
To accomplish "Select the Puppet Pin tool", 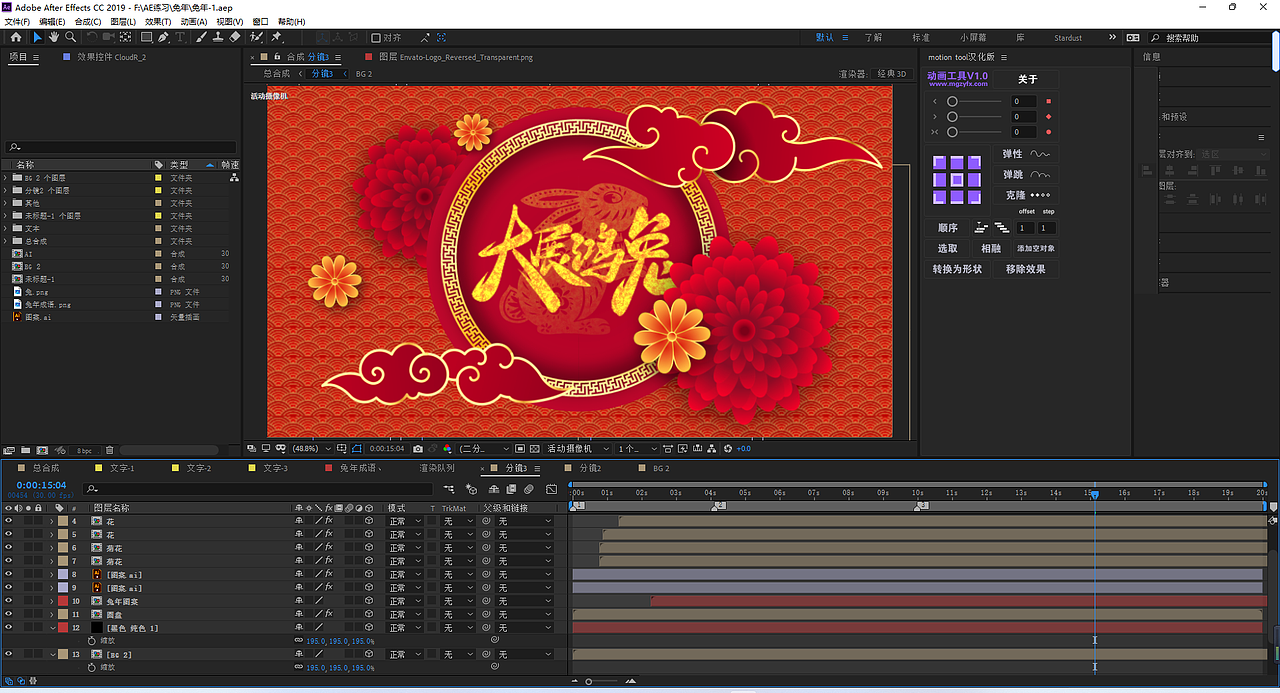I will (276, 38).
